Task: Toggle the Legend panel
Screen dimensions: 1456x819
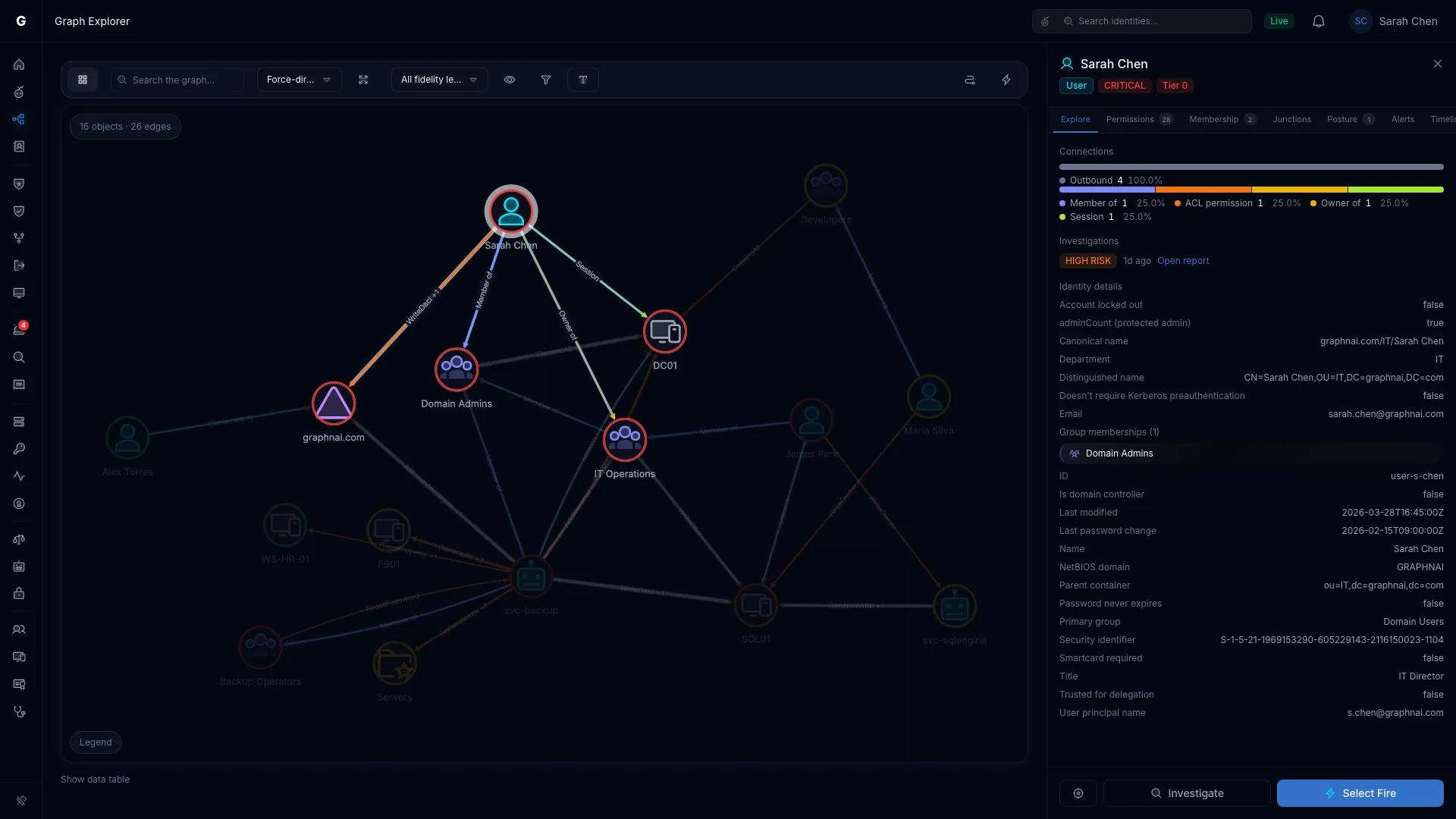Action: (x=96, y=742)
